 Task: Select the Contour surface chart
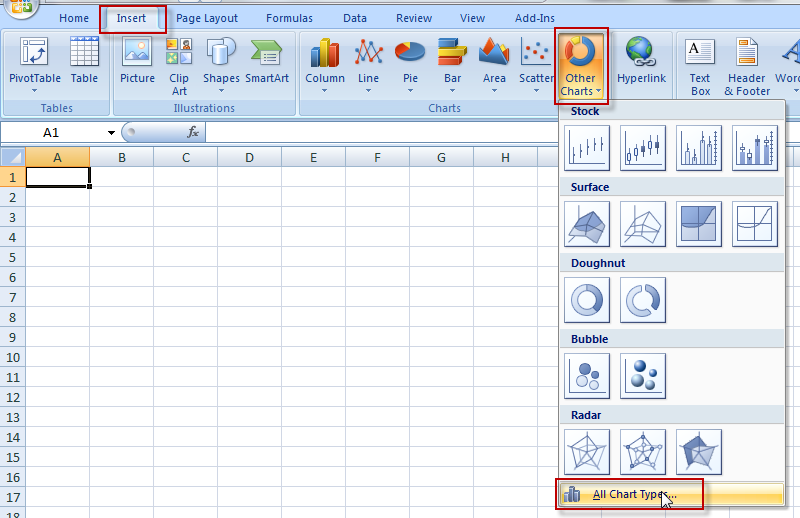[699, 224]
